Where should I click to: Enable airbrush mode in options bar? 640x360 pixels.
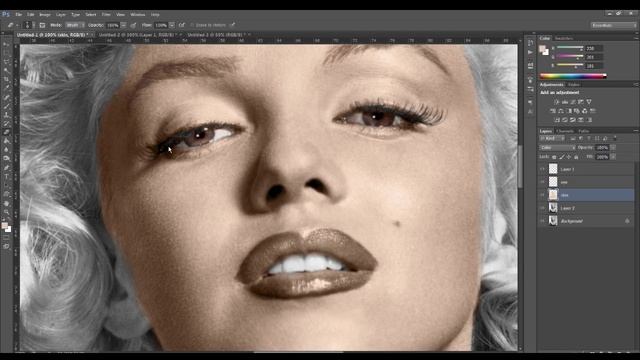coord(182,25)
